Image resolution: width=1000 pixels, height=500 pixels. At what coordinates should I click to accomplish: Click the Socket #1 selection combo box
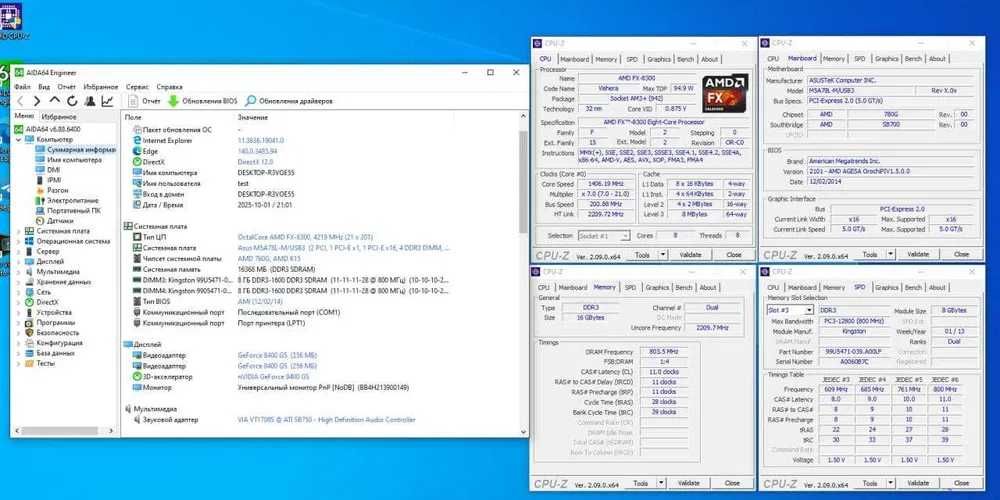pos(603,236)
